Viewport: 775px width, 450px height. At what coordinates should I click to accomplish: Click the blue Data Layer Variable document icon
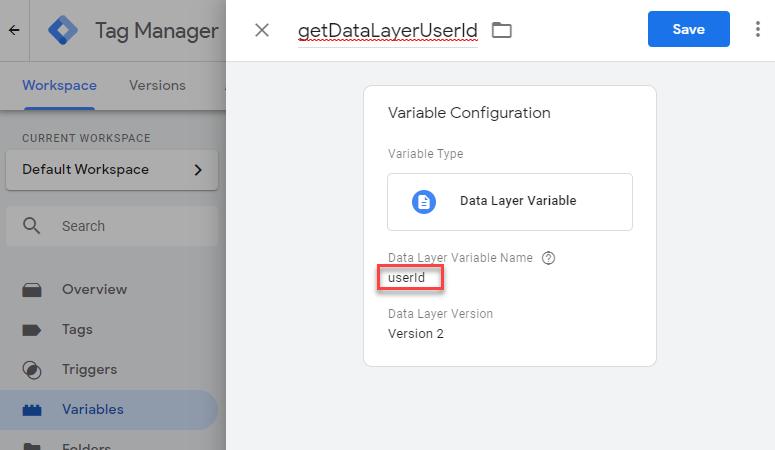coord(424,202)
